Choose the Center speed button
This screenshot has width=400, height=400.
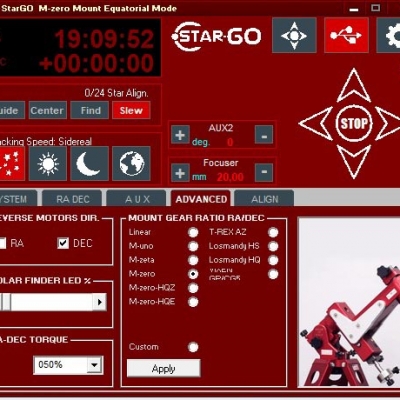[x=47, y=110]
